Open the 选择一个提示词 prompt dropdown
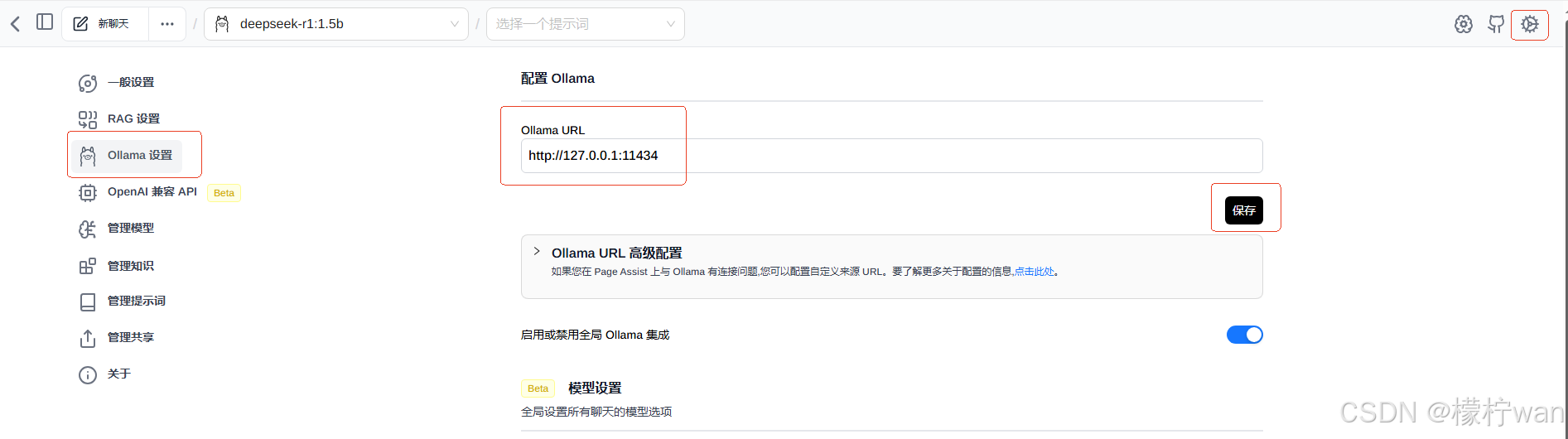Viewport: 1568px width, 439px height. pos(586,24)
